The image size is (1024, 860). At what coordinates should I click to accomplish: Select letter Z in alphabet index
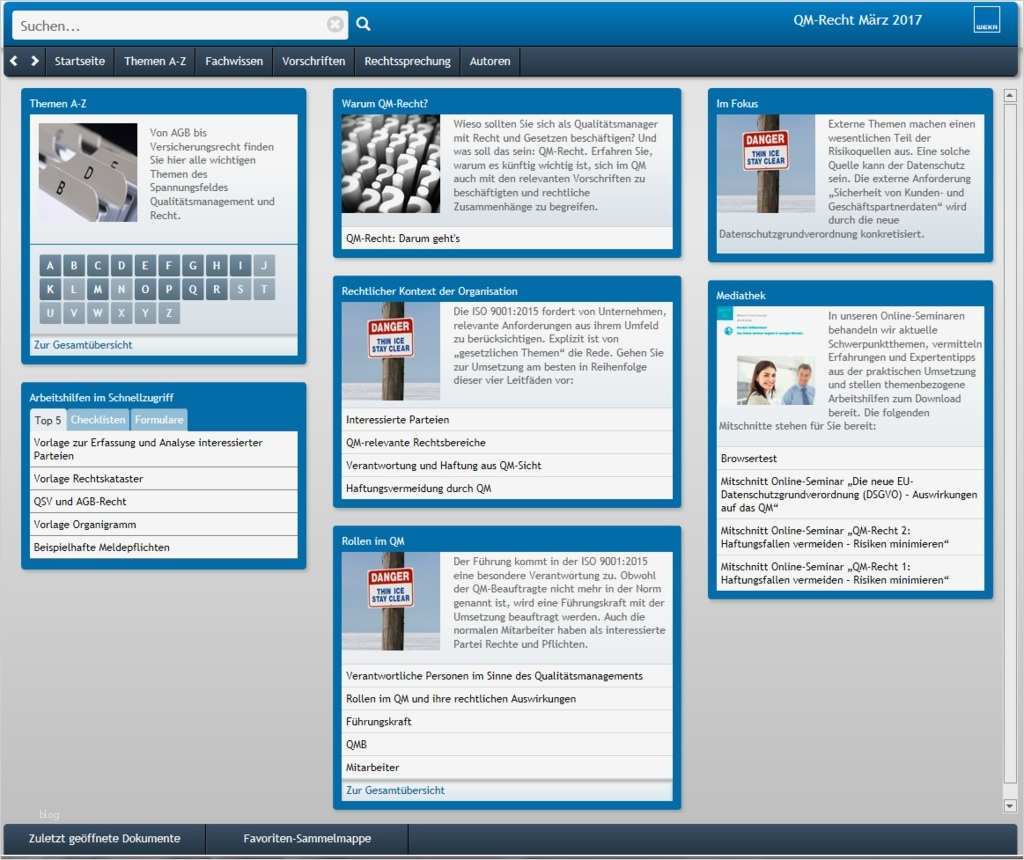169,313
